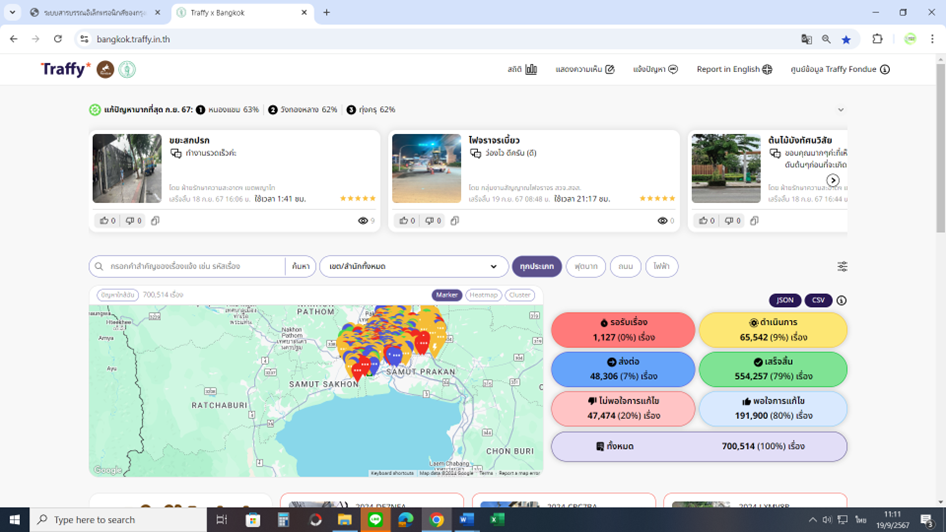The width and height of the screenshot is (946, 532).
Task: Click info icon next to CSV button
Action: [841, 300]
